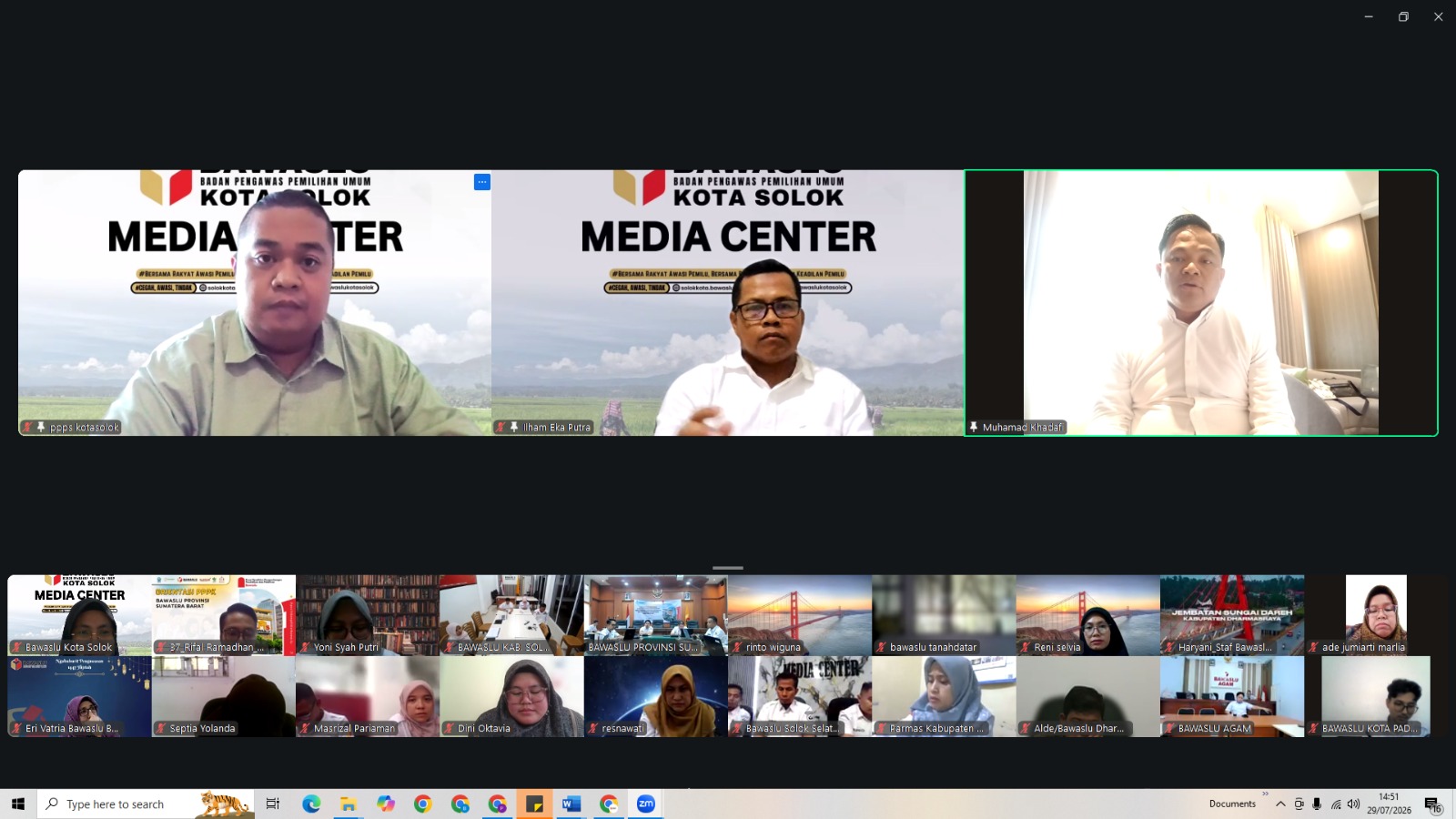
Task: Click the taskbar clock showing 14:51
Action: (x=1389, y=804)
